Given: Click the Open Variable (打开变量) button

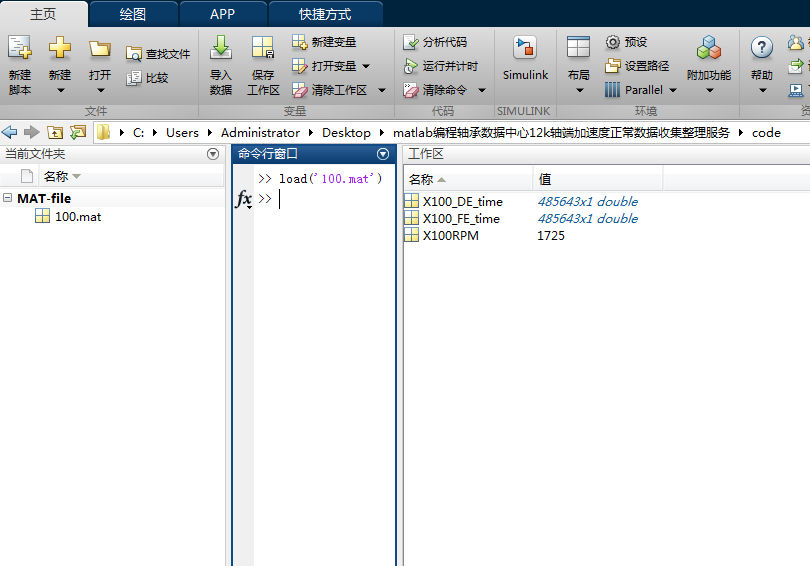Looking at the screenshot, I should click(x=324, y=66).
